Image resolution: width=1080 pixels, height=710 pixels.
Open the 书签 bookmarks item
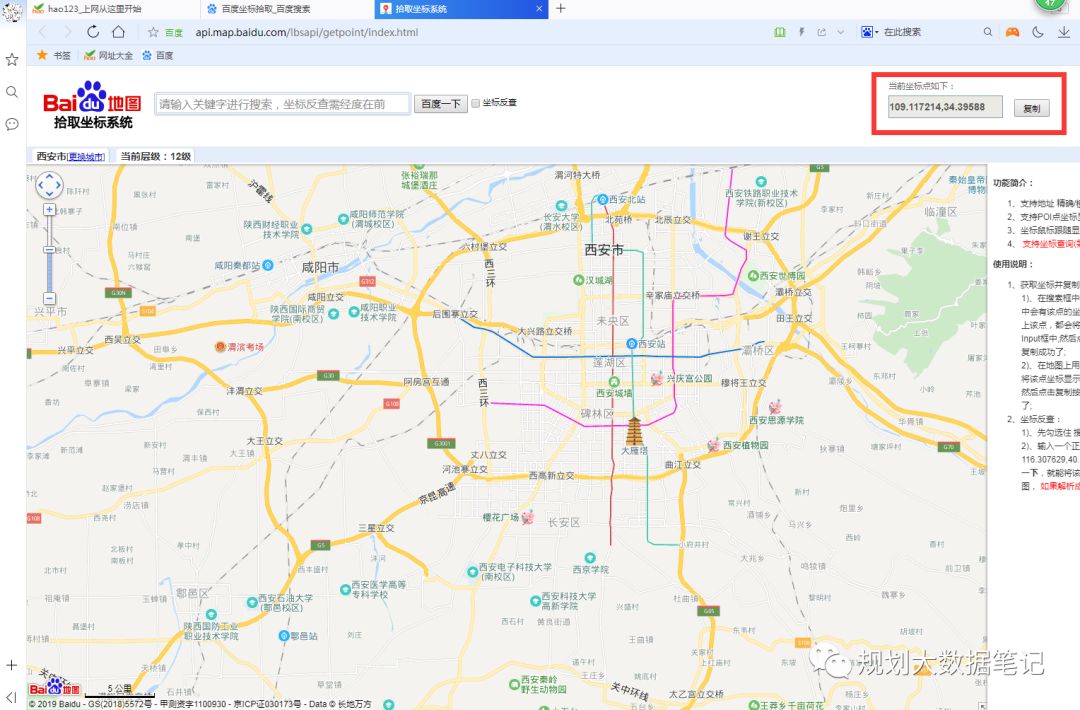pyautogui.click(x=54, y=55)
